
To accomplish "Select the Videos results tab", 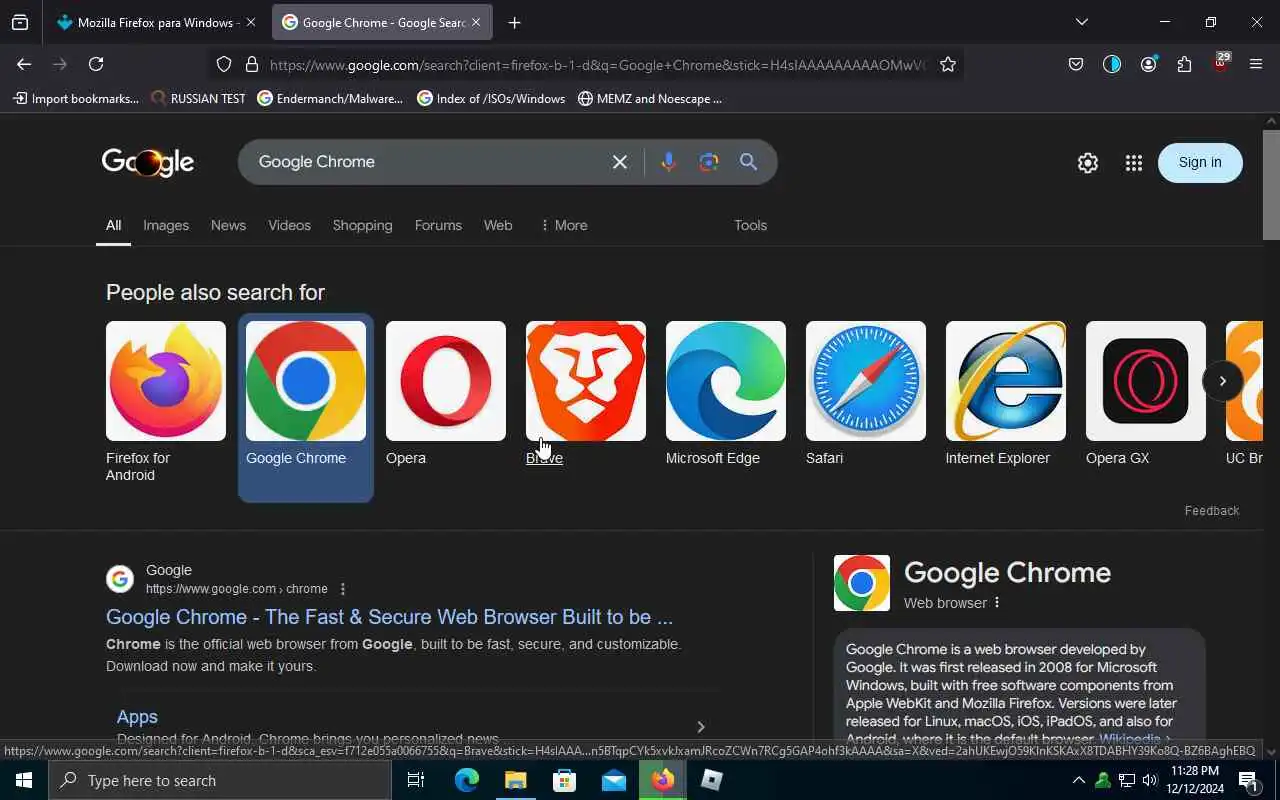I will pyautogui.click(x=289, y=225).
